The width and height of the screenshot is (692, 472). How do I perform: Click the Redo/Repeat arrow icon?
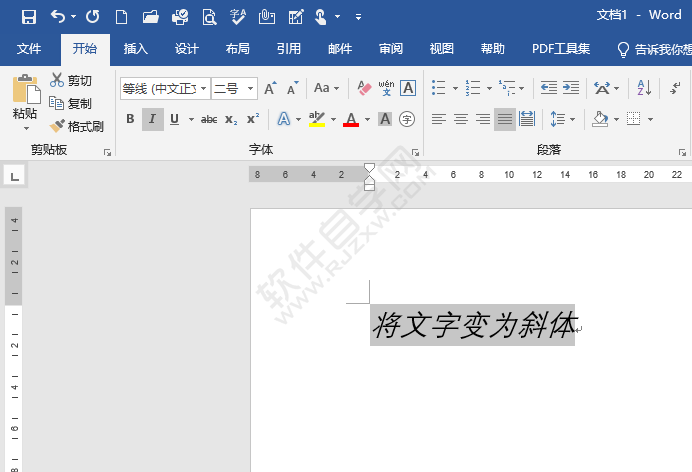coord(93,17)
